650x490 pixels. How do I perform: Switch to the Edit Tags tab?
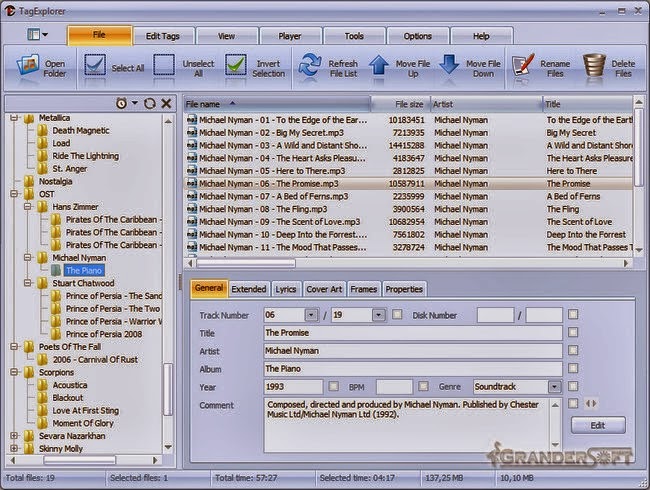point(162,36)
